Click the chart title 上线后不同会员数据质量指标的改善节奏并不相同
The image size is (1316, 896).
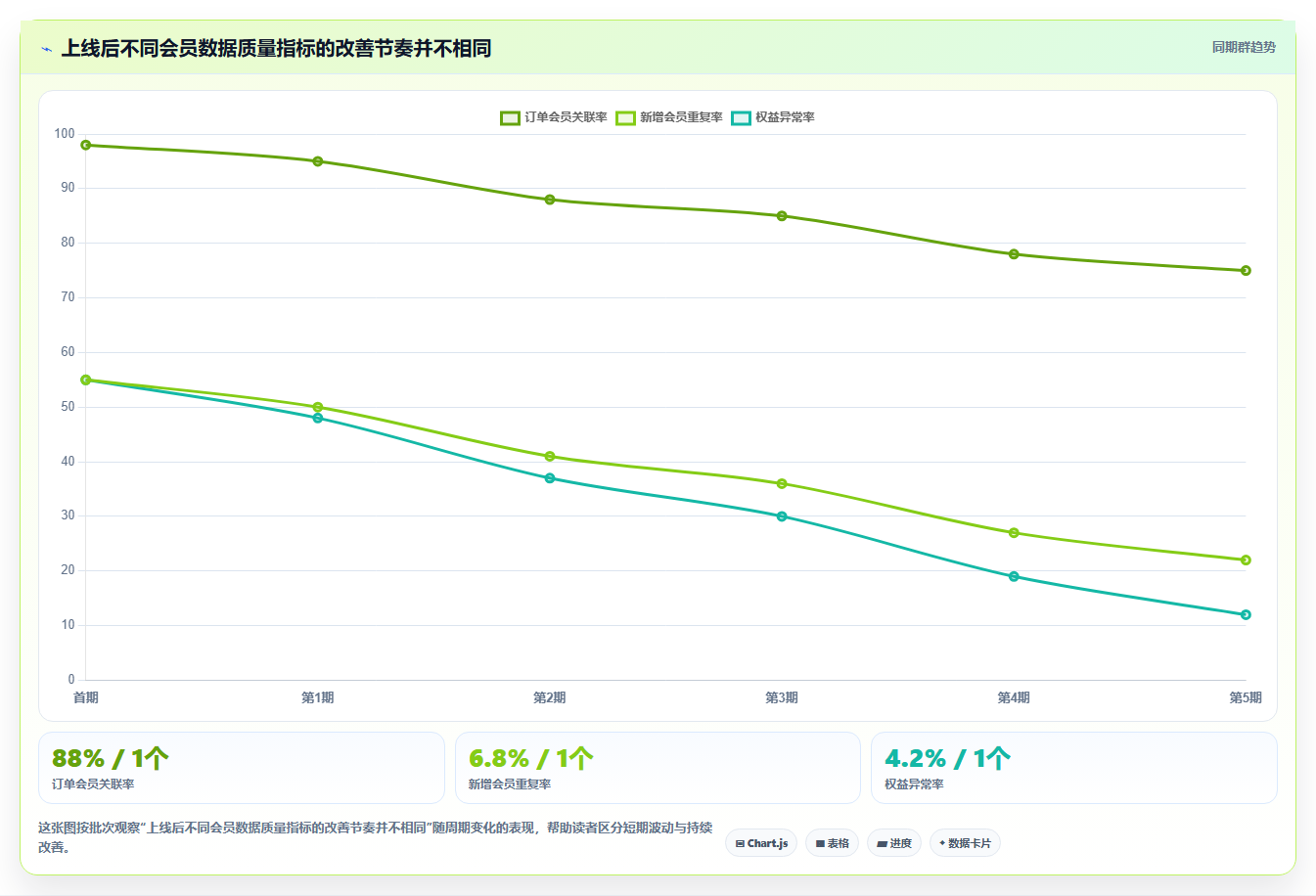(276, 48)
